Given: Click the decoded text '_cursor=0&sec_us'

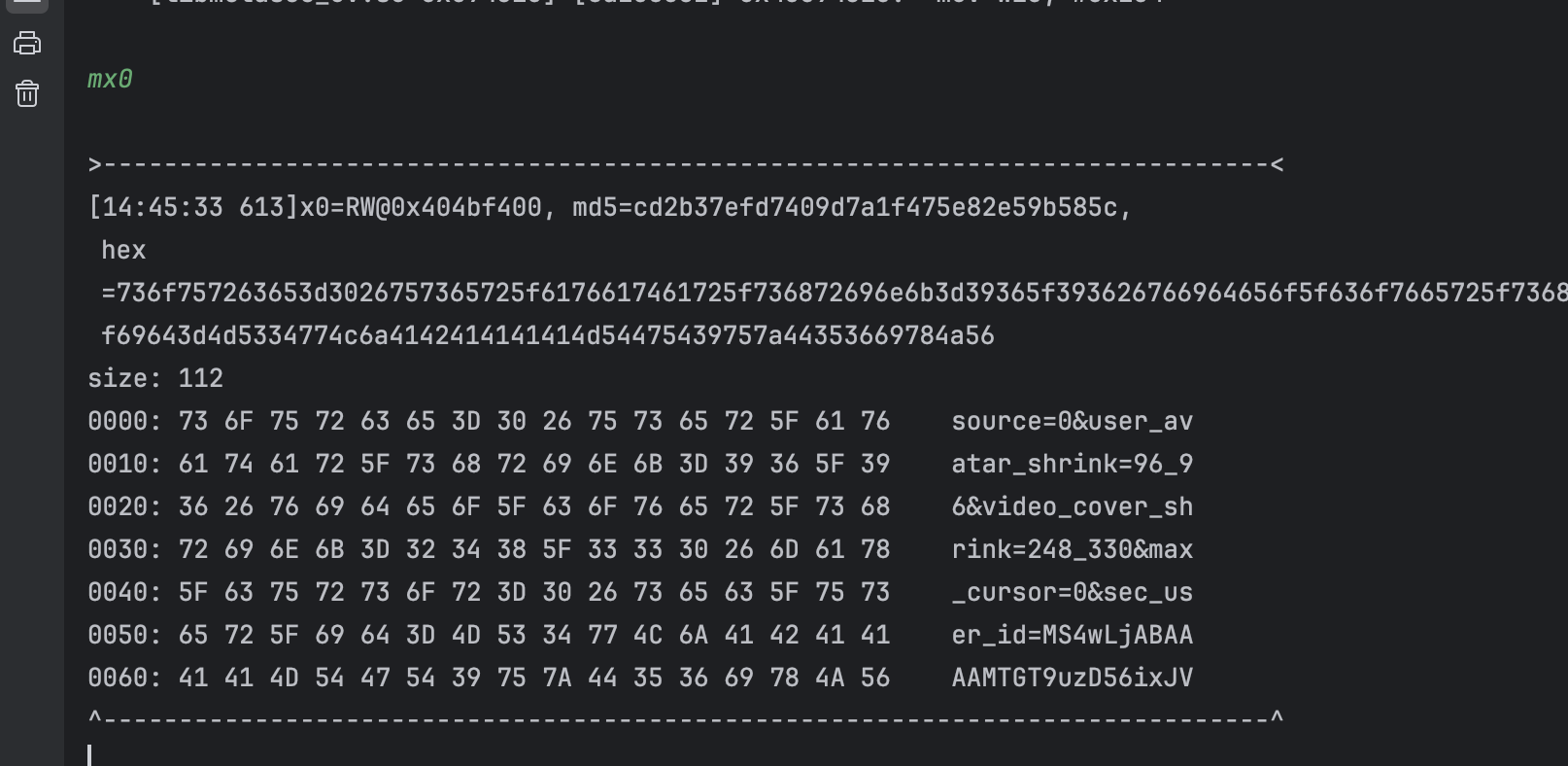Looking at the screenshot, I should [x=1072, y=592].
